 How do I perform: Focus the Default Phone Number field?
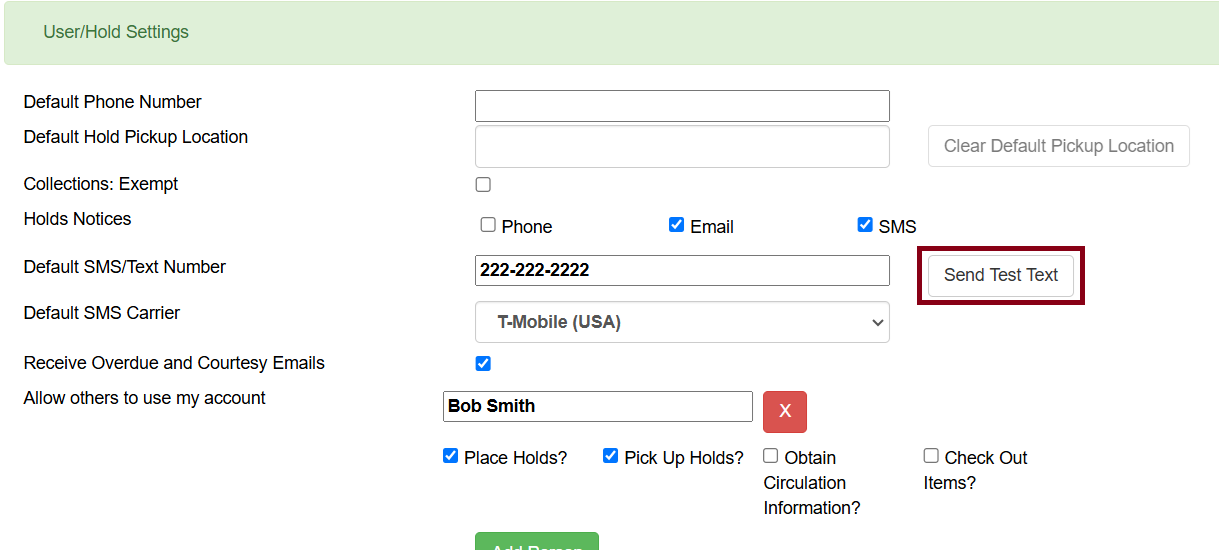[x=682, y=106]
